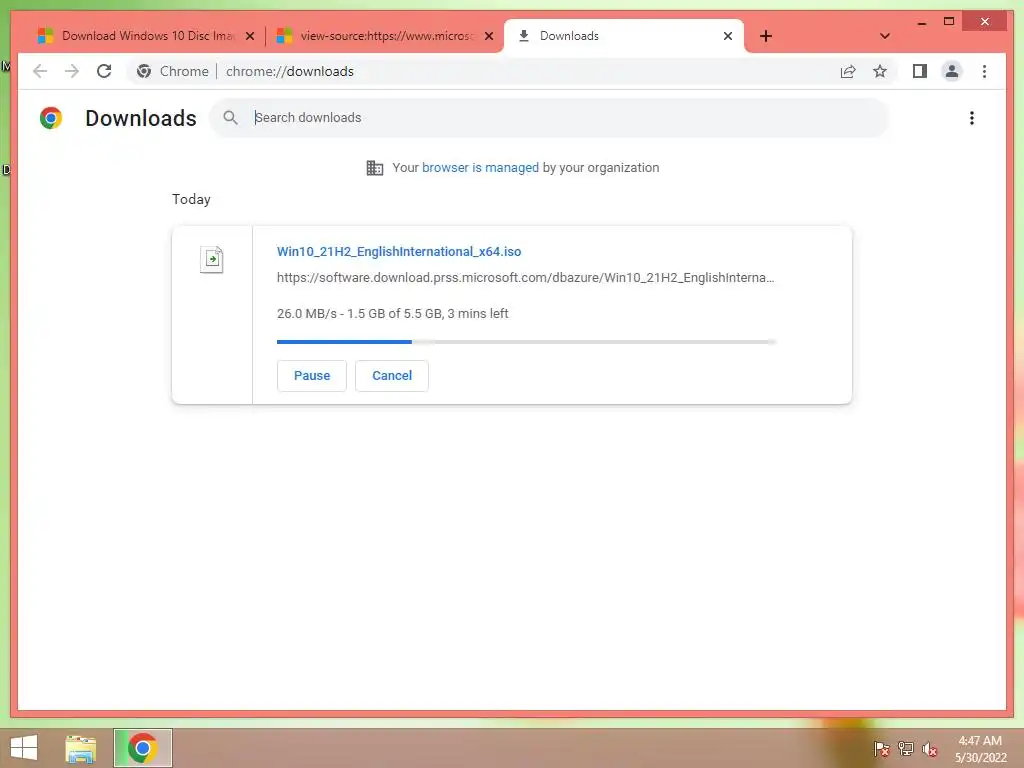
Task: Close the Downloads tab
Action: (728, 36)
